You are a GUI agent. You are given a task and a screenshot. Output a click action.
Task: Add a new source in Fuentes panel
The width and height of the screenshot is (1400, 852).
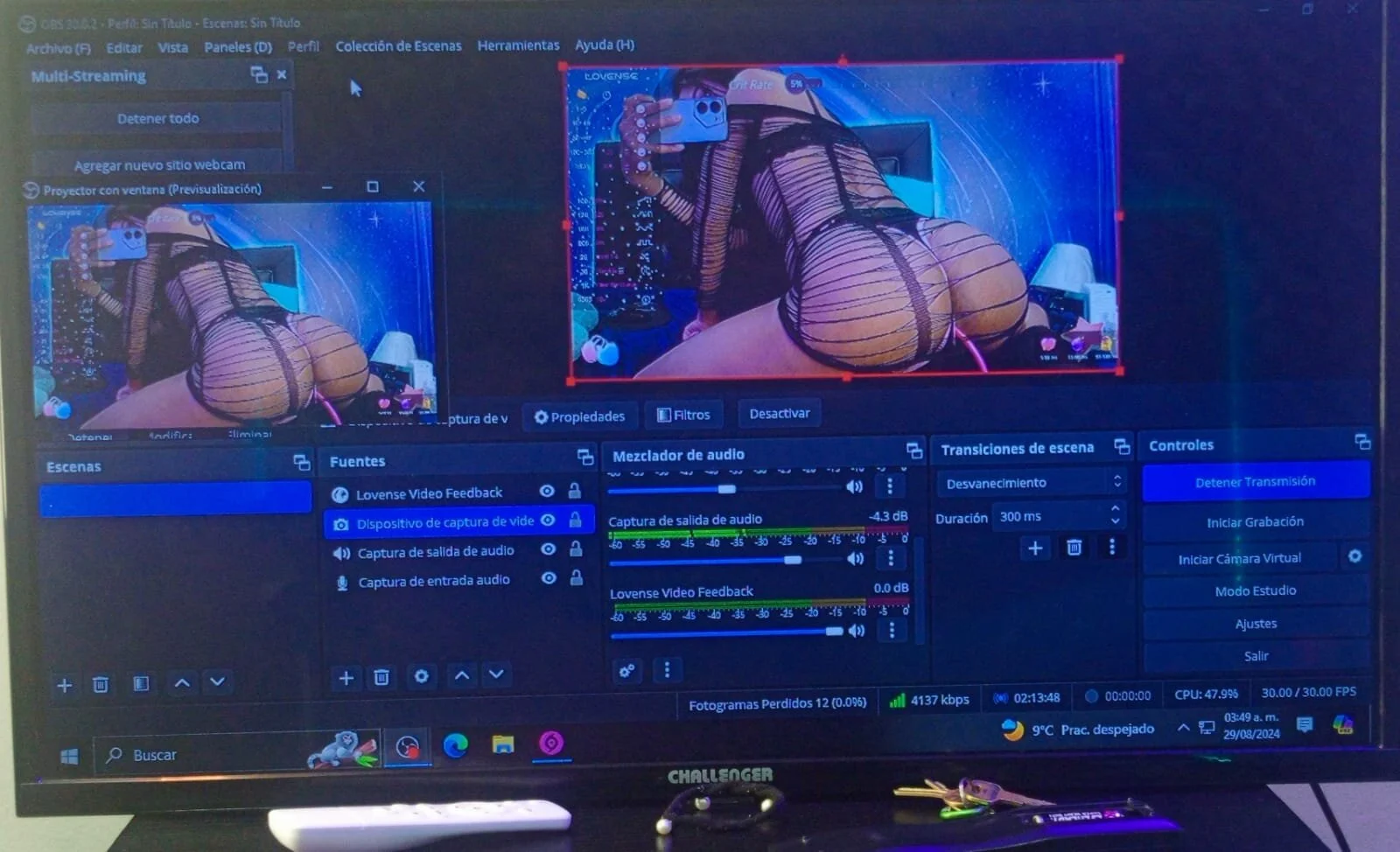click(x=346, y=678)
